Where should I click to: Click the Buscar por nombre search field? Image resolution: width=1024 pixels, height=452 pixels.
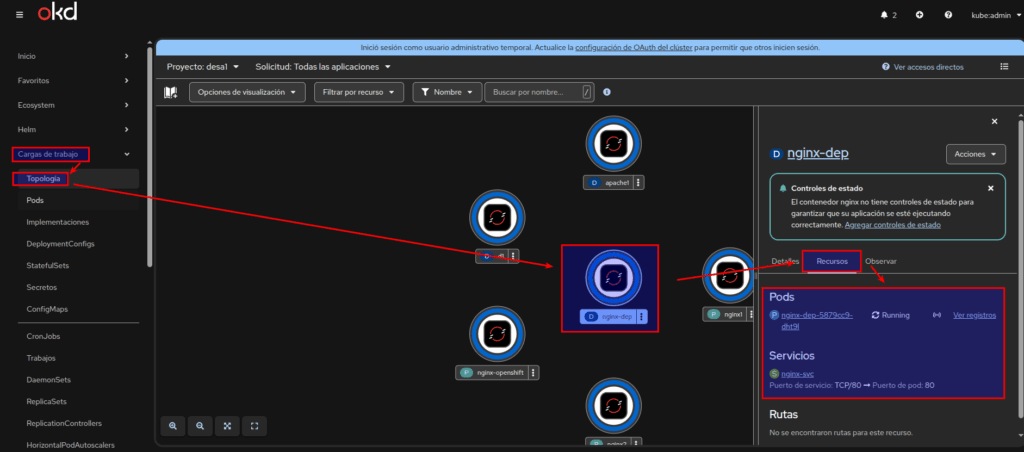[532, 92]
